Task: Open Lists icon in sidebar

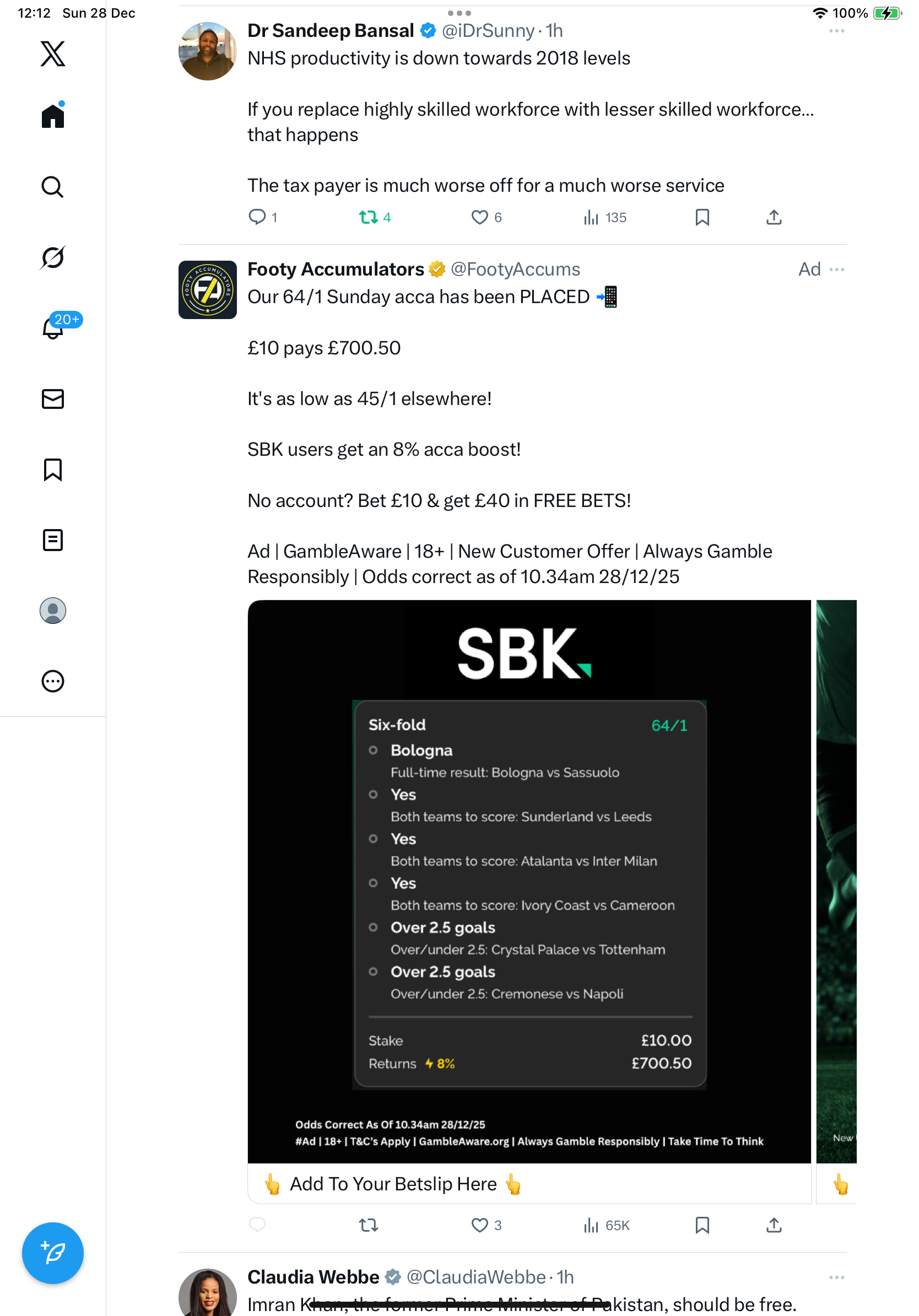Action: 53,540
